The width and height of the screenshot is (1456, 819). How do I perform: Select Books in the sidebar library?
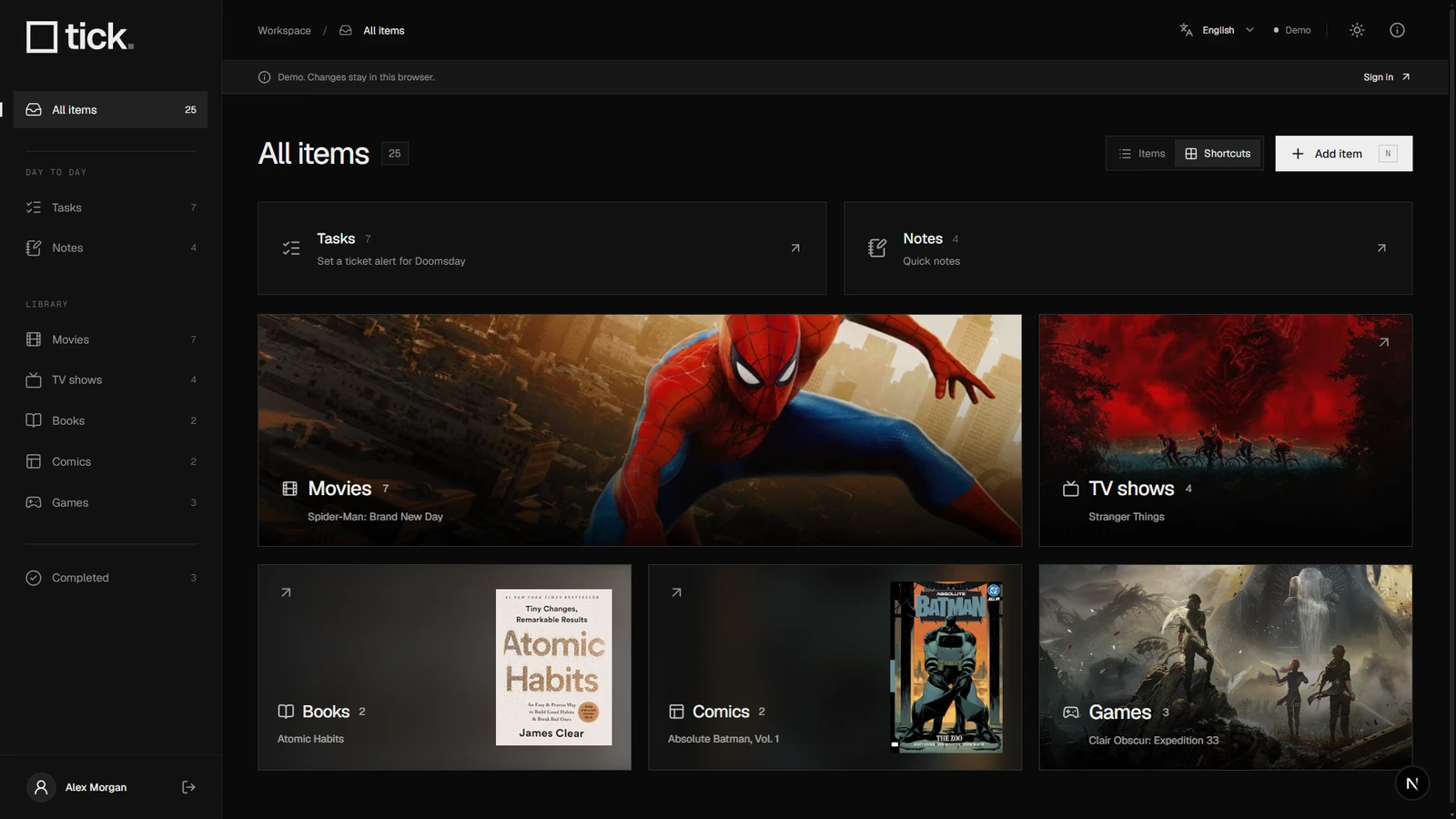111,420
